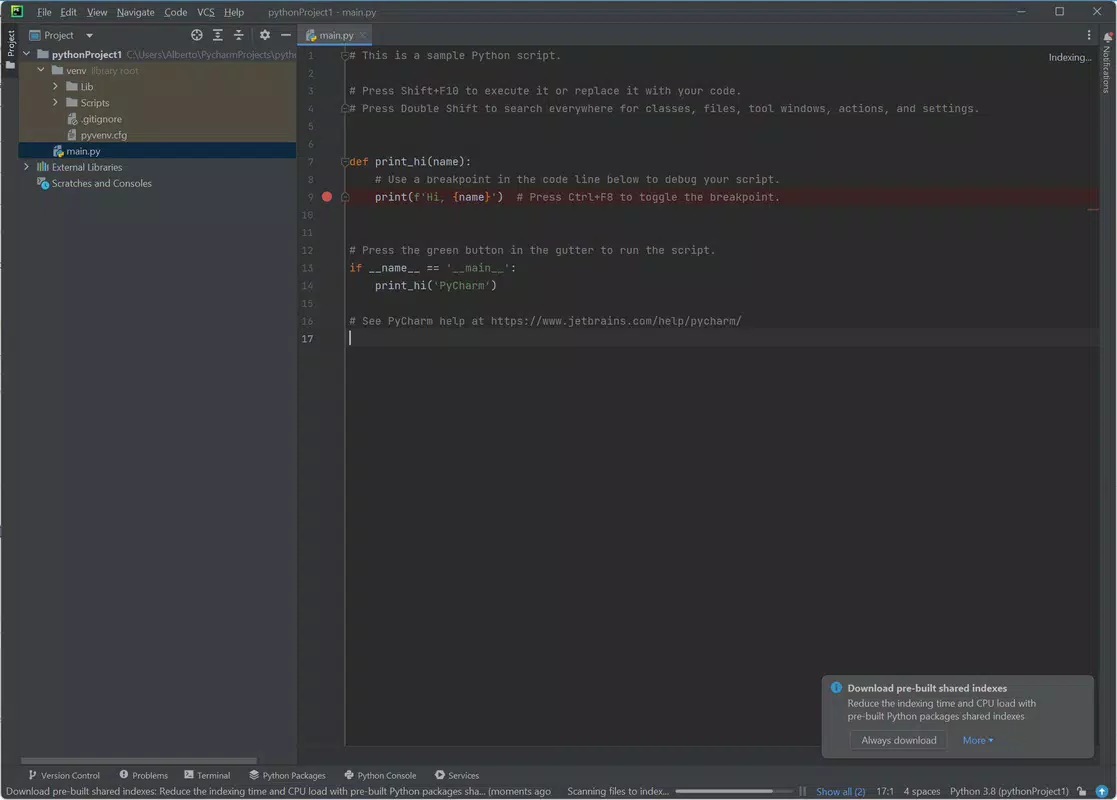Open the Navigate menu

click(135, 12)
